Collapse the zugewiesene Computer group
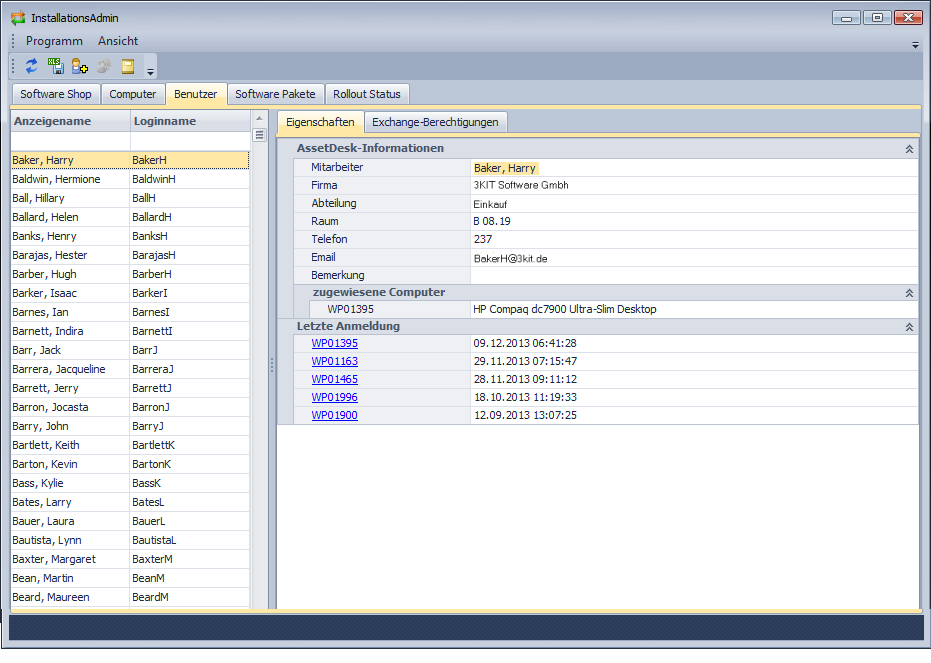The image size is (931, 663). (909, 293)
